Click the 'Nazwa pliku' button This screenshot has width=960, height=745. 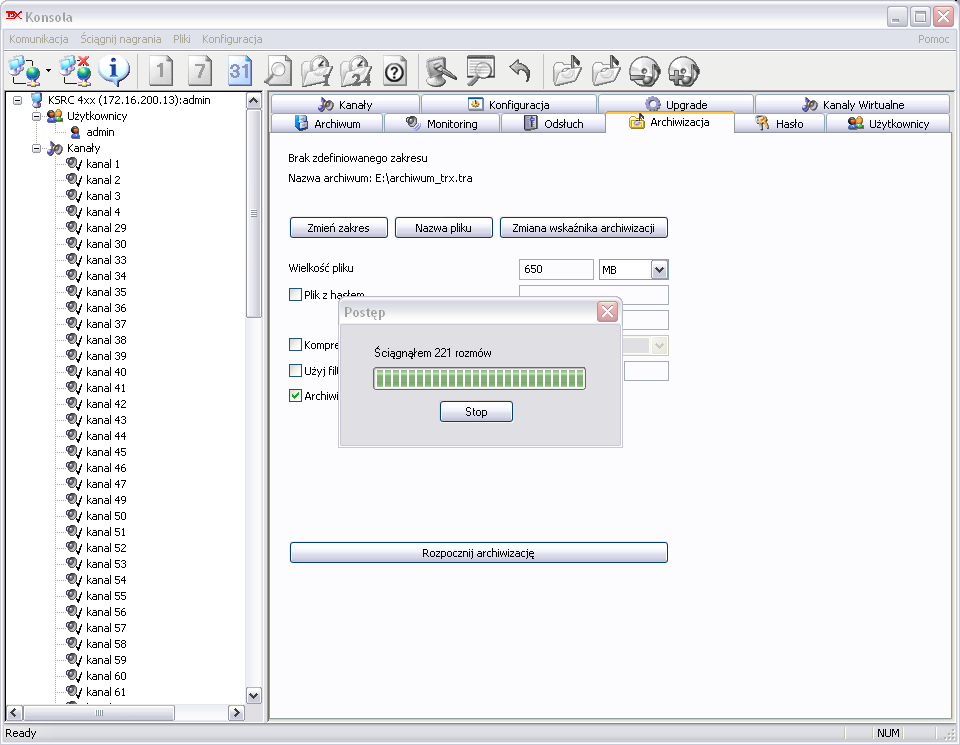point(443,228)
